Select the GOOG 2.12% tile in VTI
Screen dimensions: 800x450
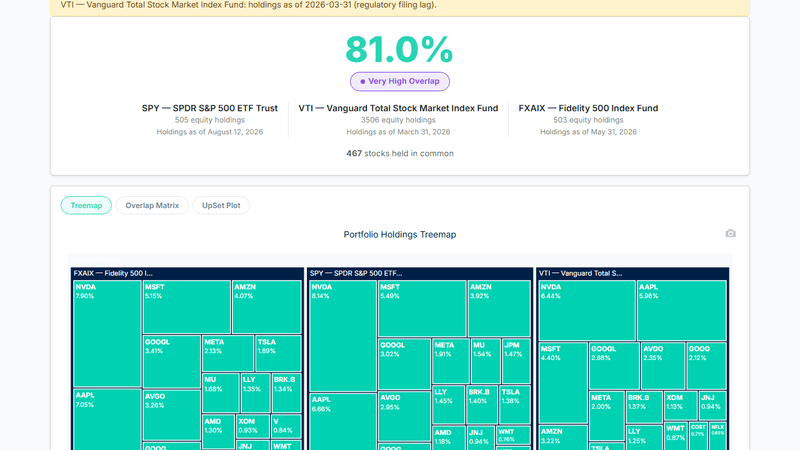(x=707, y=366)
